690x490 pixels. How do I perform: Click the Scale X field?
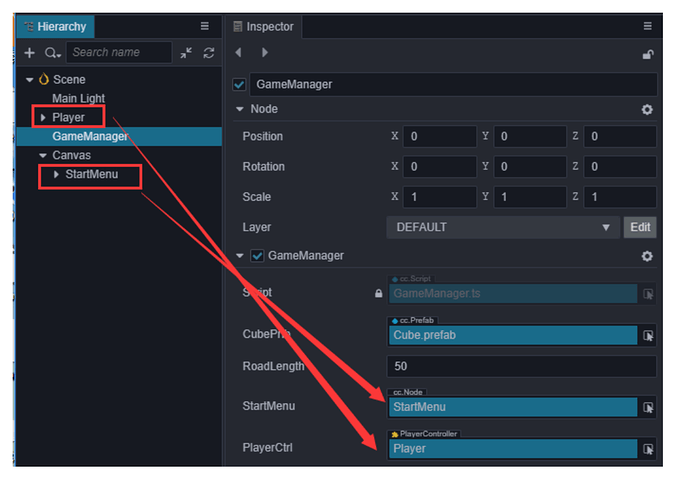click(440, 197)
